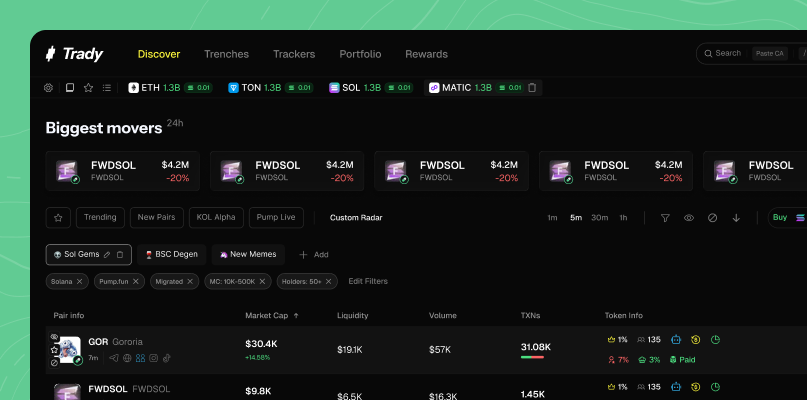Set timeframe to 1m
This screenshot has width=807, height=400.
552,218
